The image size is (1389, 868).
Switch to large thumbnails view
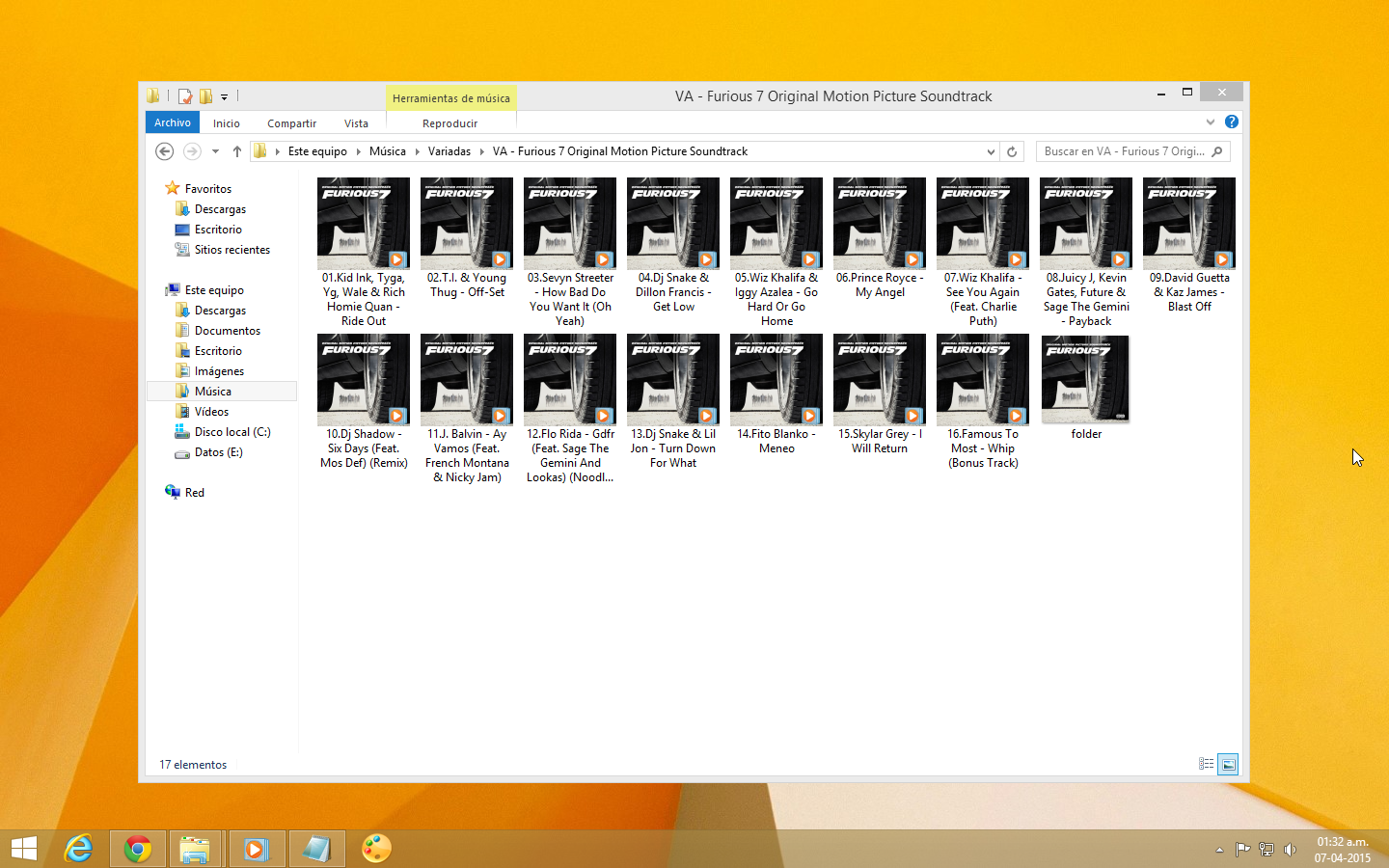coord(1228,764)
